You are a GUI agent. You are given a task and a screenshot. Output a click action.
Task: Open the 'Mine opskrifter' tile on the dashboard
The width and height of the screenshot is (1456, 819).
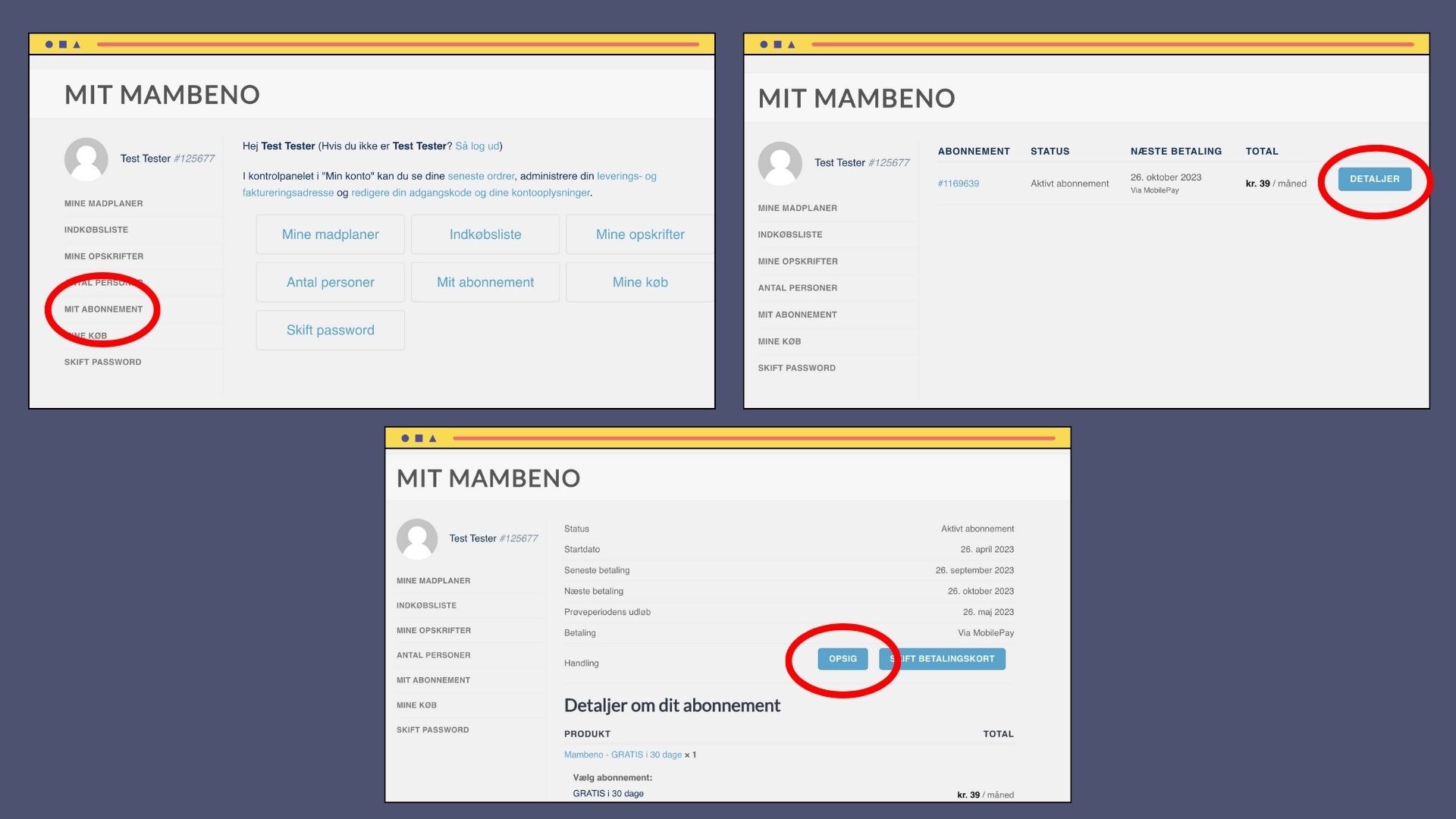click(x=640, y=234)
